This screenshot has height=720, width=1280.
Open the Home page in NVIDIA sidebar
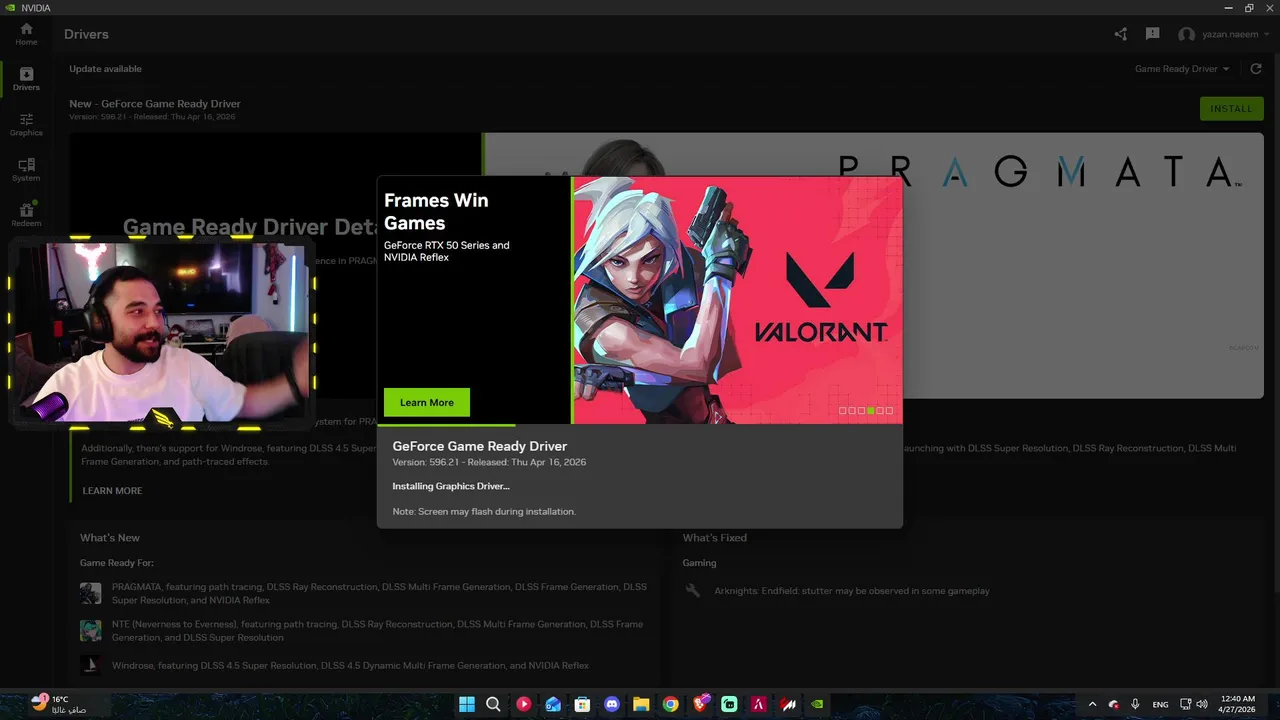click(26, 34)
